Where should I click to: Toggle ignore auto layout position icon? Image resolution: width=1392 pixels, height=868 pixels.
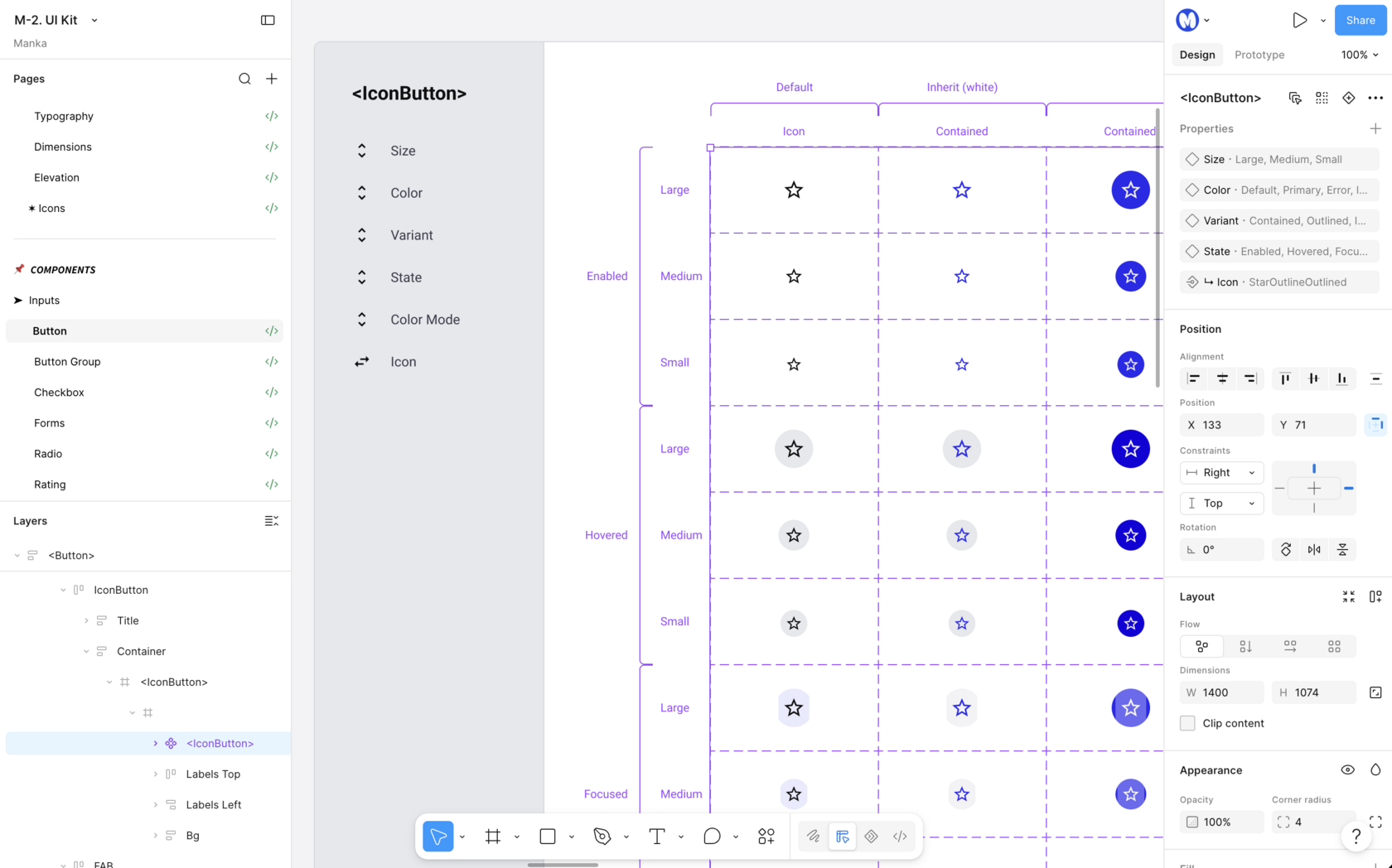pyautogui.click(x=1375, y=425)
